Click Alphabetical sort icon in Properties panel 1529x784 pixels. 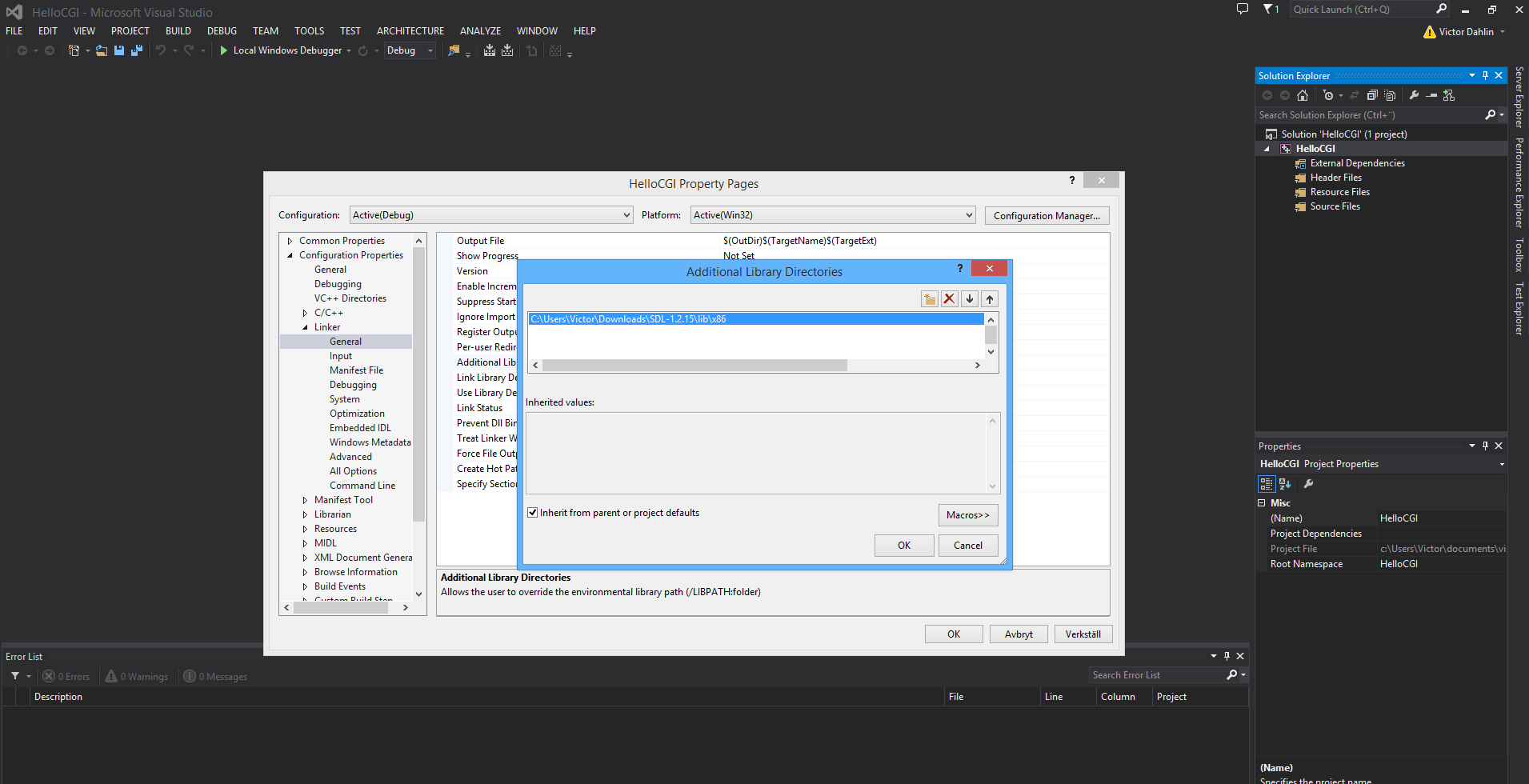[1285, 484]
